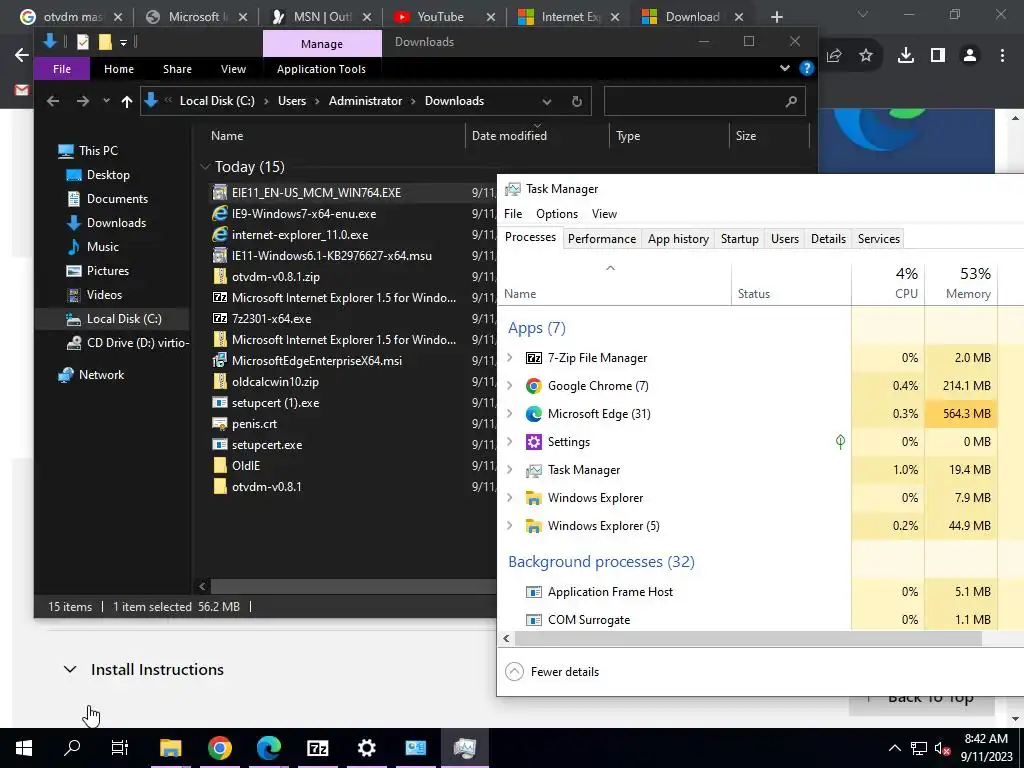Viewport: 1024px width, 768px height.
Task: Open the address bar history dropdown
Action: point(547,101)
